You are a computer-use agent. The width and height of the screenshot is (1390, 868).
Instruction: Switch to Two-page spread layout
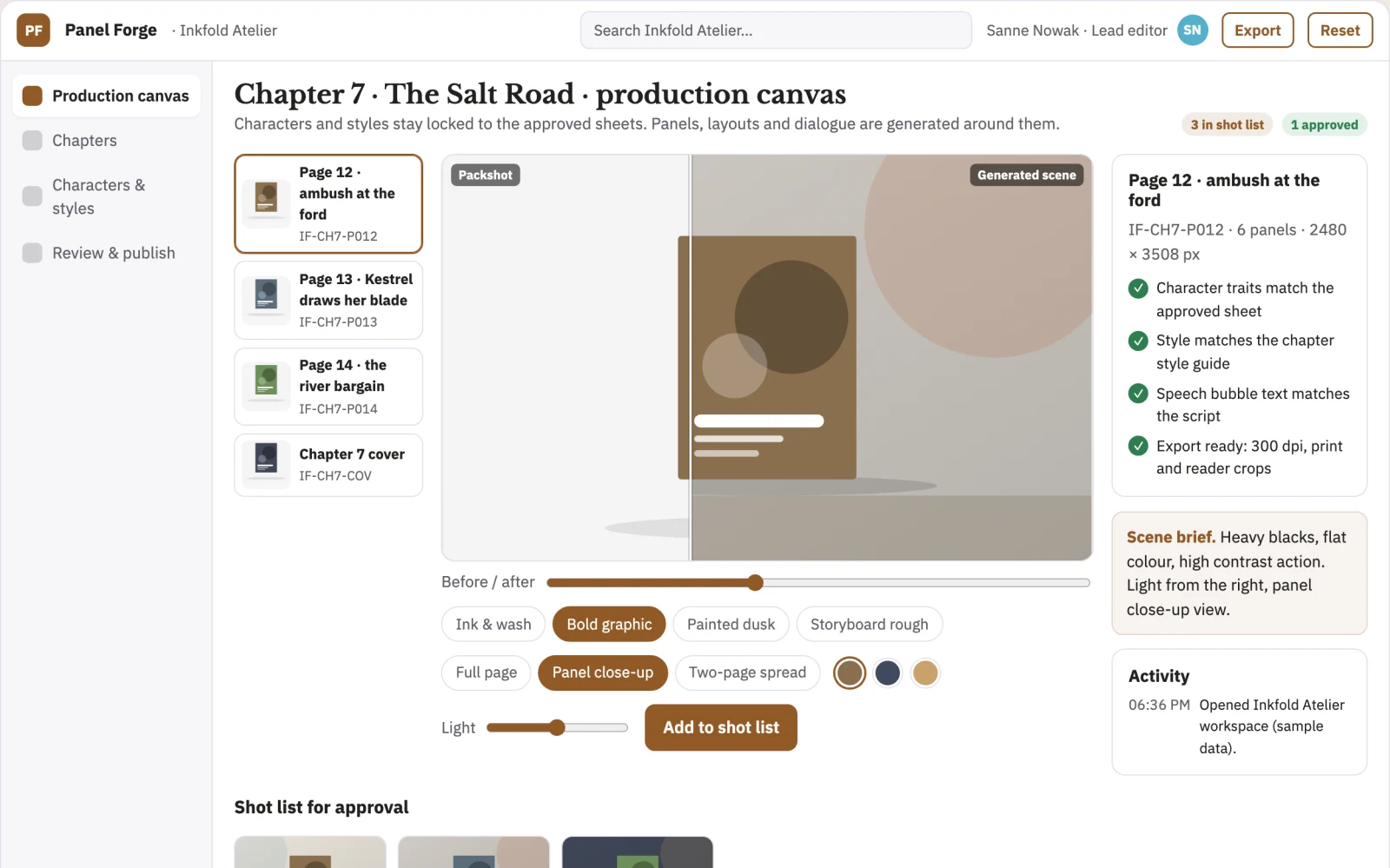[x=747, y=673]
